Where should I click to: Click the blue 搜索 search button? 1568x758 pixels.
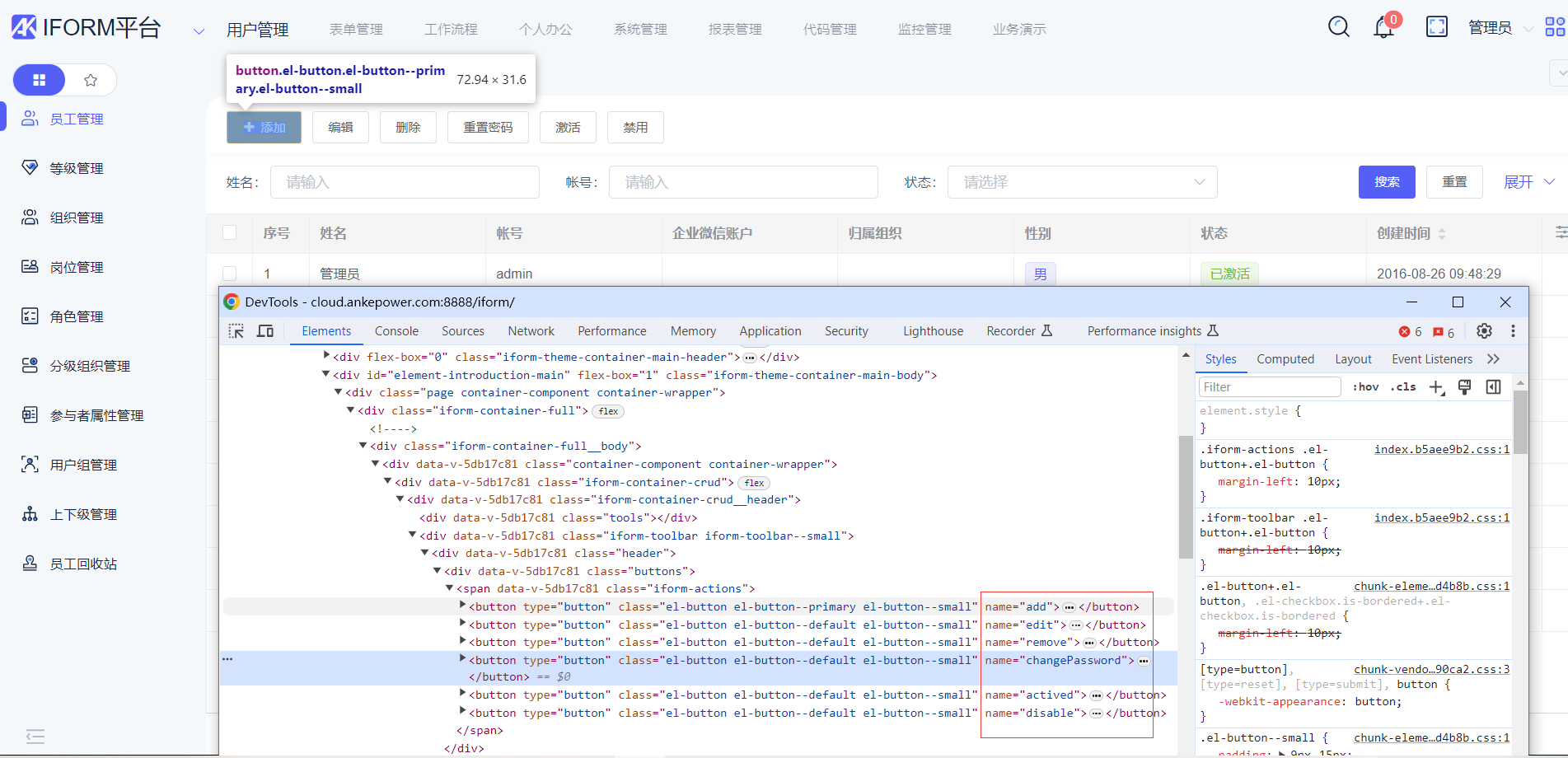(1386, 182)
